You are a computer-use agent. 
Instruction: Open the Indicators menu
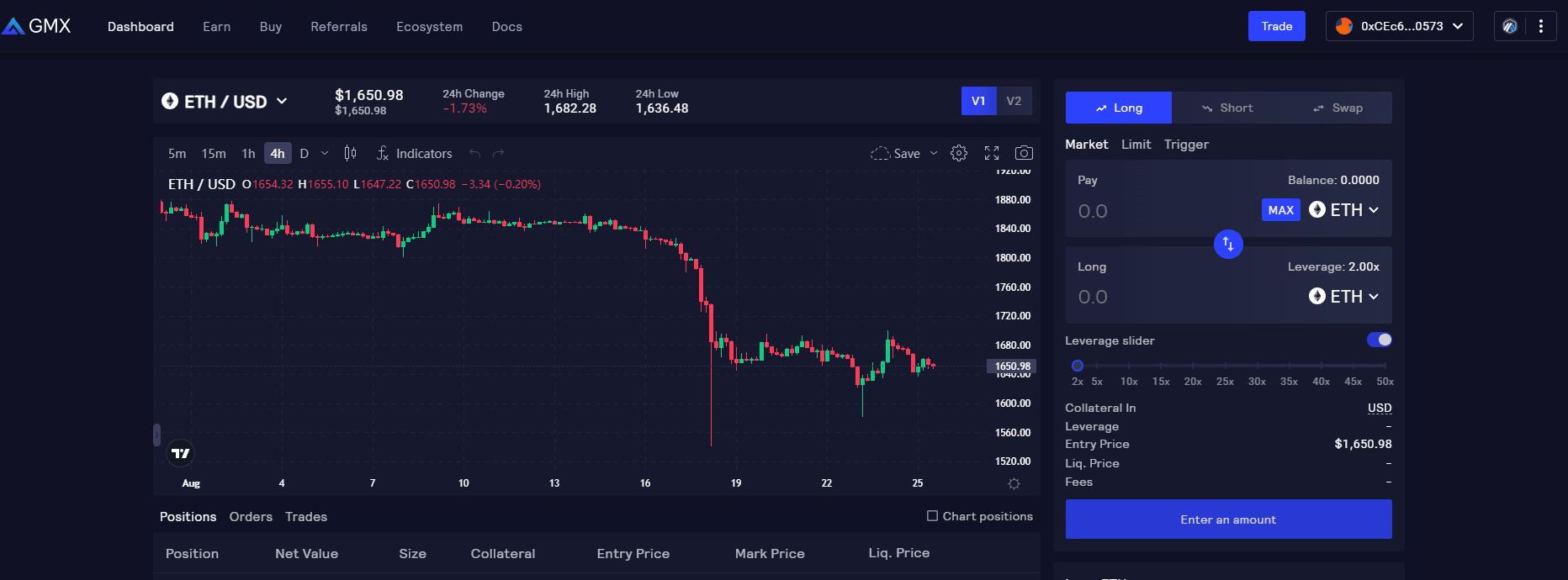coord(415,153)
